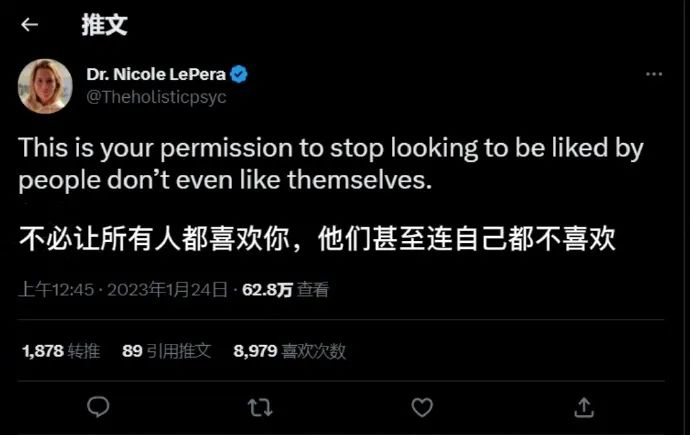Go back using the left arrow
The image size is (690, 435).
click(29, 25)
